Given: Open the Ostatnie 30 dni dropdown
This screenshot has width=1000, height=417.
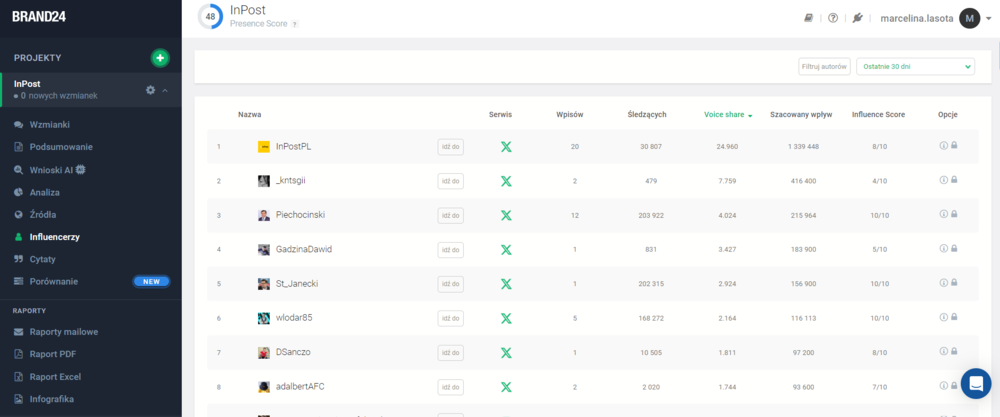Looking at the screenshot, I should (915, 66).
